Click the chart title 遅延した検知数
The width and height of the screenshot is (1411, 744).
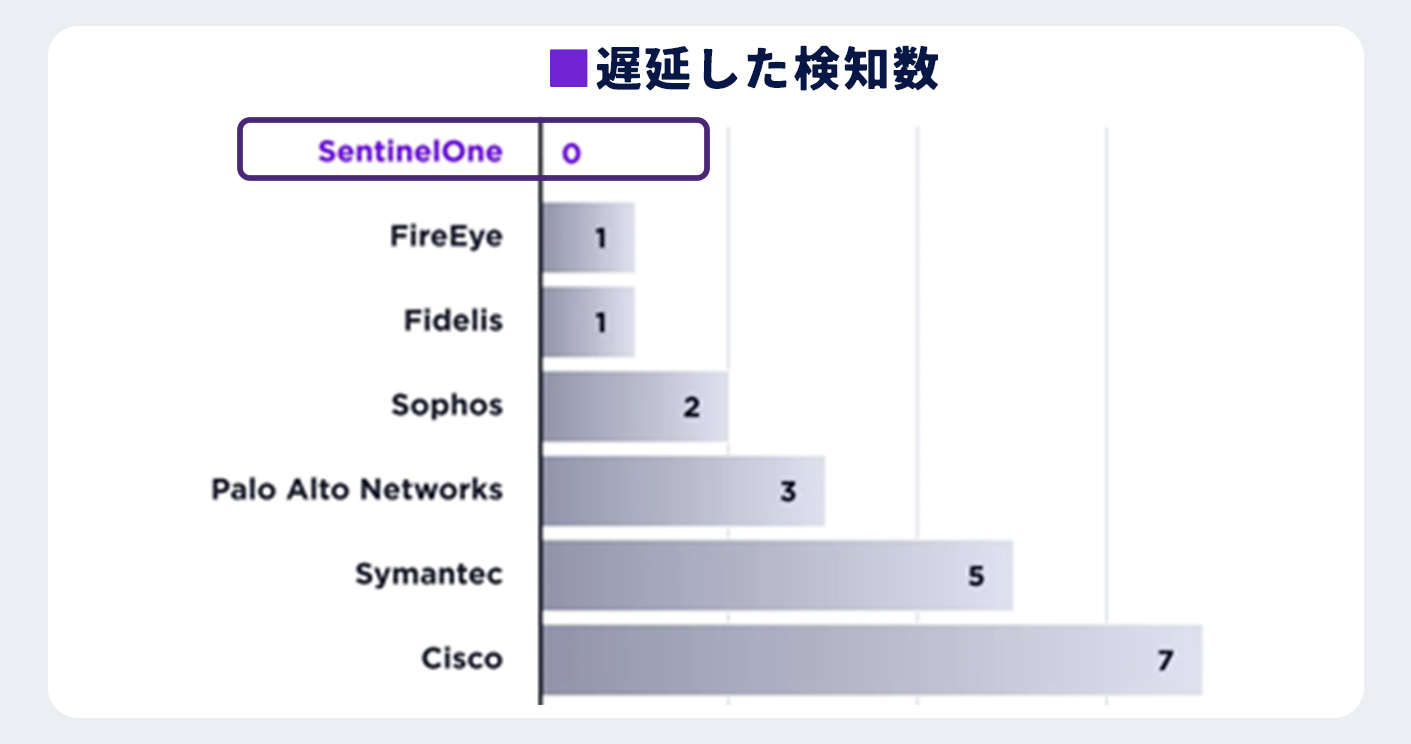767,70
